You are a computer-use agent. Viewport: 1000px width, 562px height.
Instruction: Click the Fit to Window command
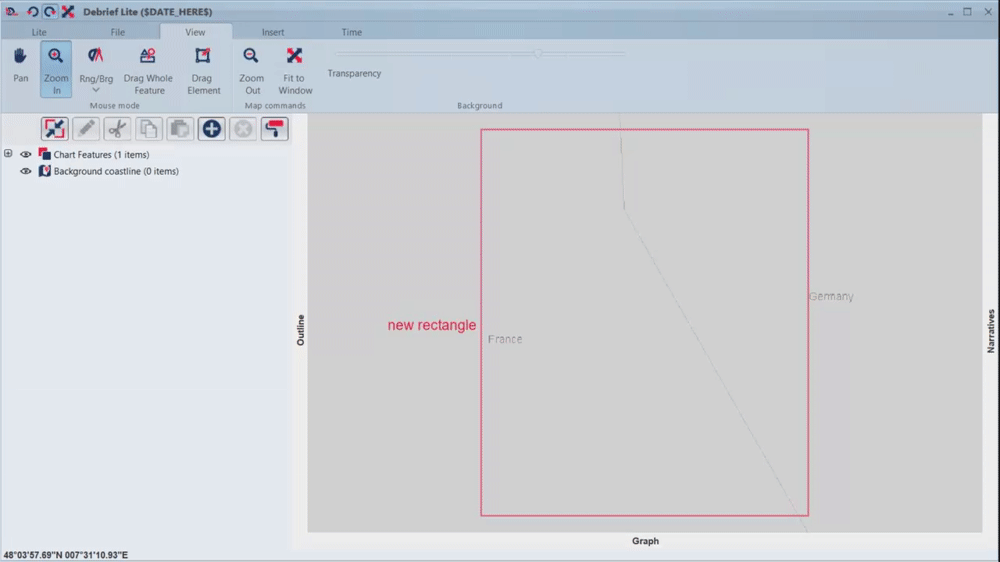coord(295,70)
